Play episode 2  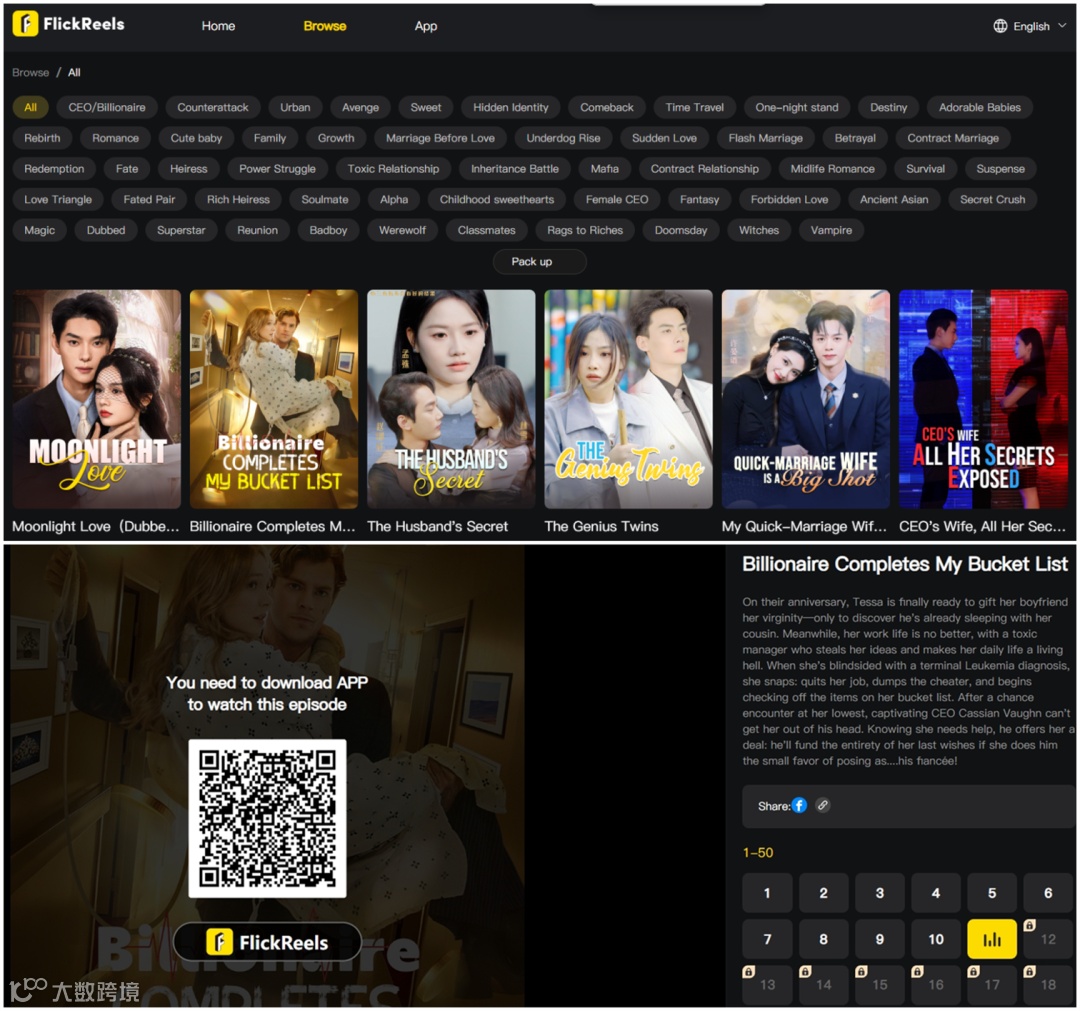click(x=823, y=893)
